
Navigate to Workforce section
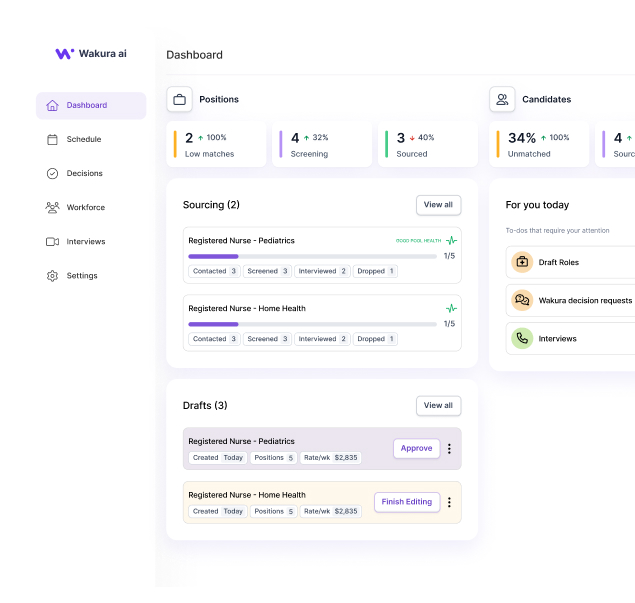click(x=85, y=207)
